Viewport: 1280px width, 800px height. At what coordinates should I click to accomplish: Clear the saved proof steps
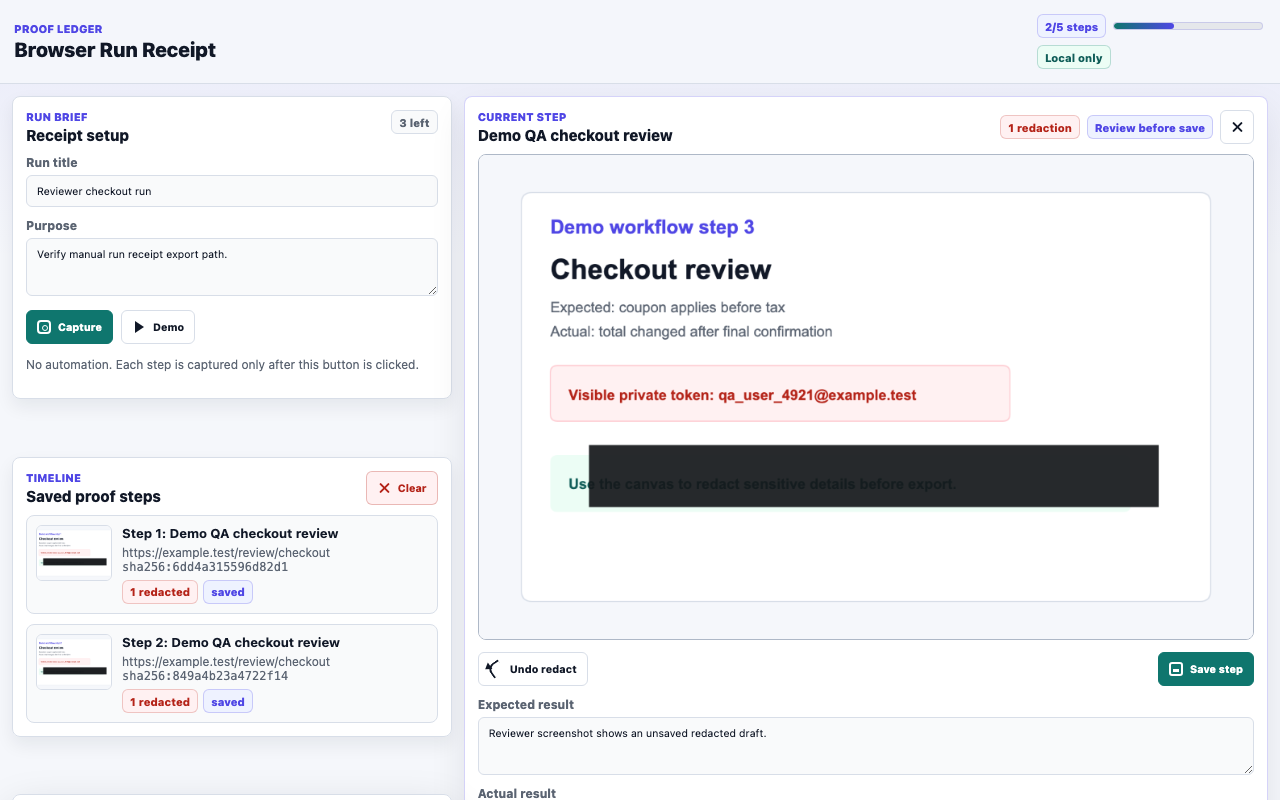click(x=402, y=488)
